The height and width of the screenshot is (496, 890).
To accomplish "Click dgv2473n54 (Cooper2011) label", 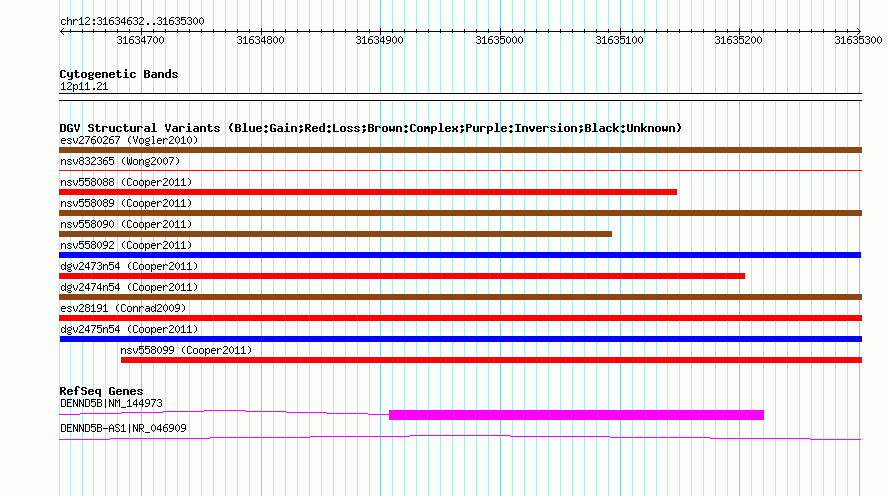I will point(129,266).
